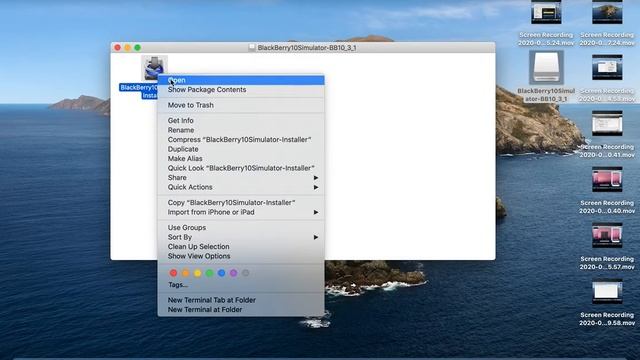Apply the orange tag color

[x=185, y=273]
